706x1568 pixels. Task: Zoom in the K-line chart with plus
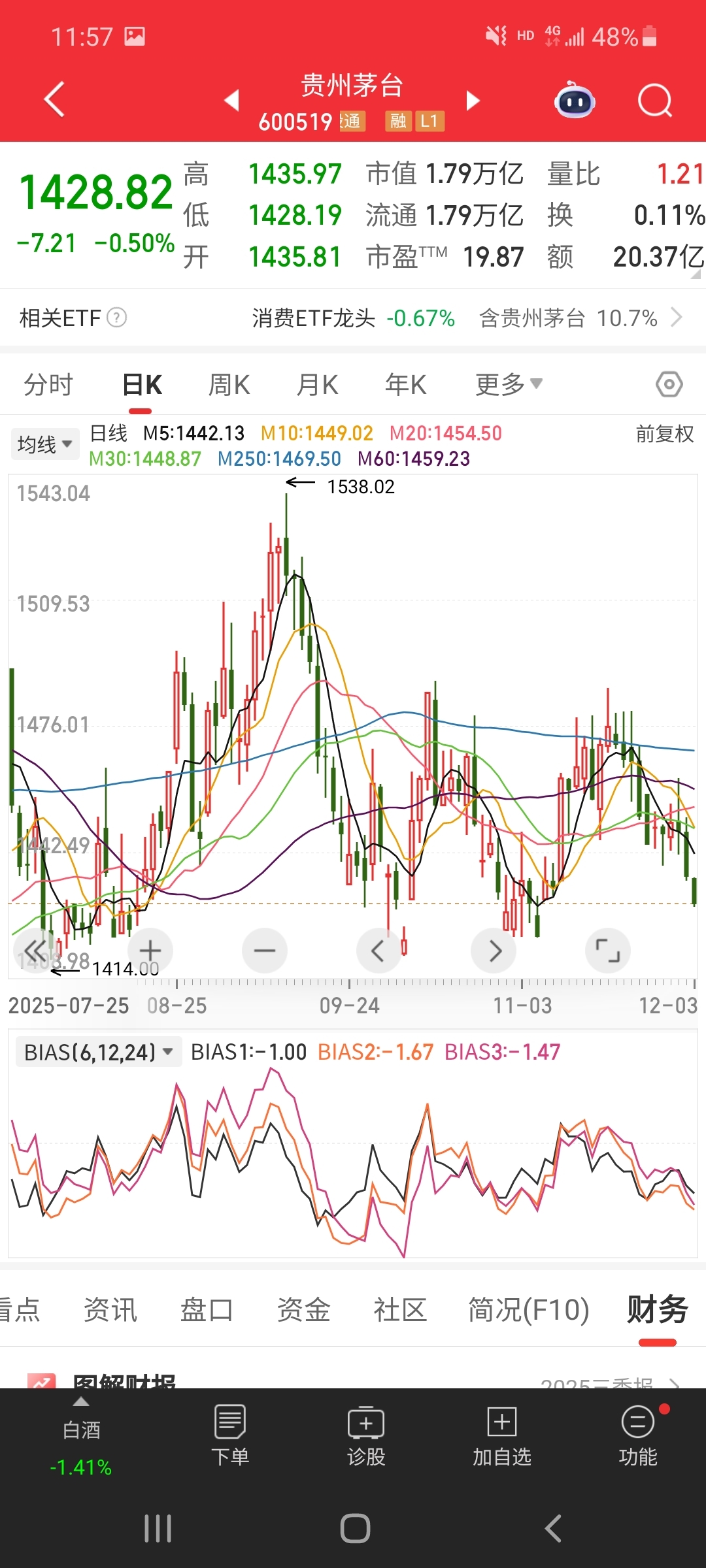pos(150,951)
